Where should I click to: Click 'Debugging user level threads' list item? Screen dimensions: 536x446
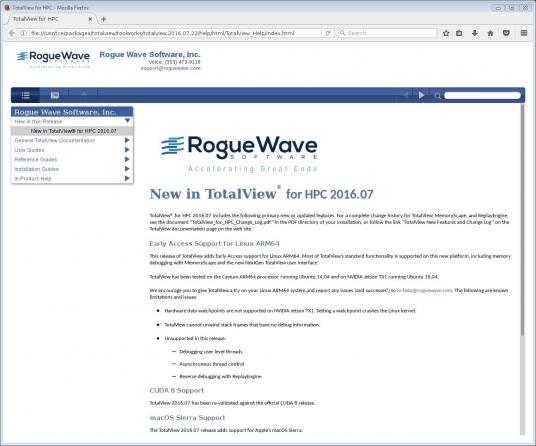coord(211,352)
